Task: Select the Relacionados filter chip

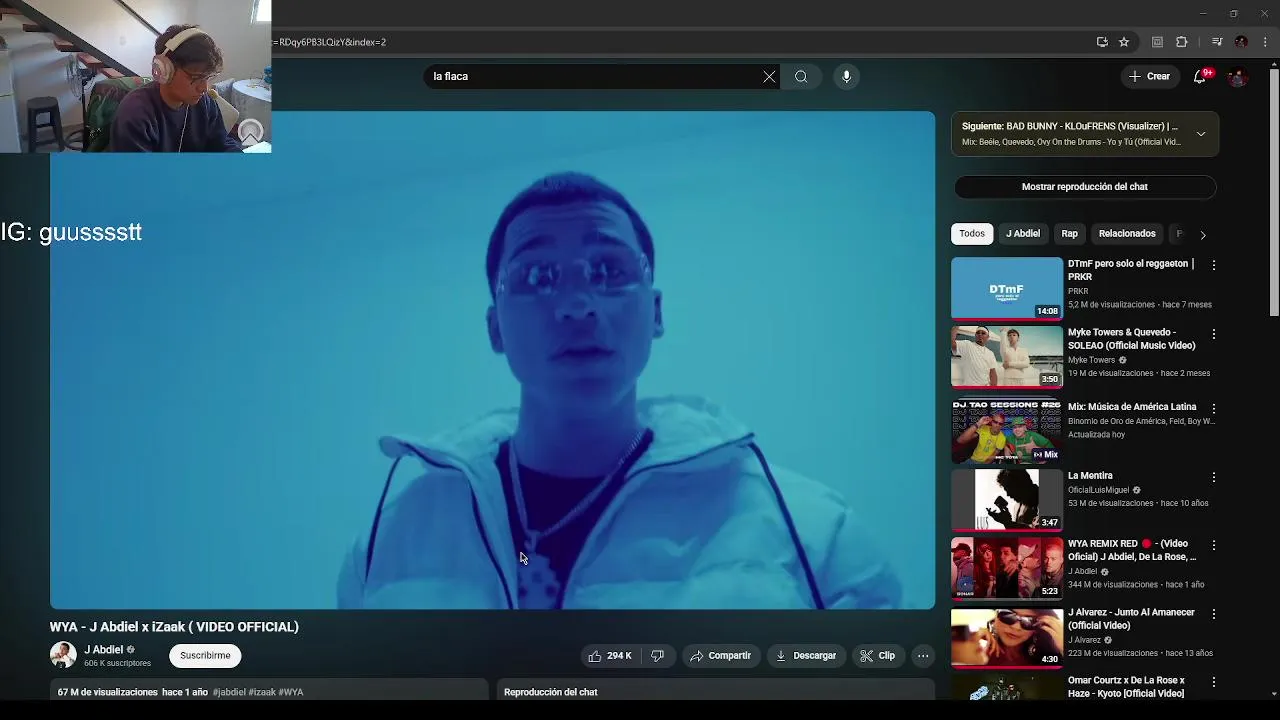Action: (x=1127, y=234)
